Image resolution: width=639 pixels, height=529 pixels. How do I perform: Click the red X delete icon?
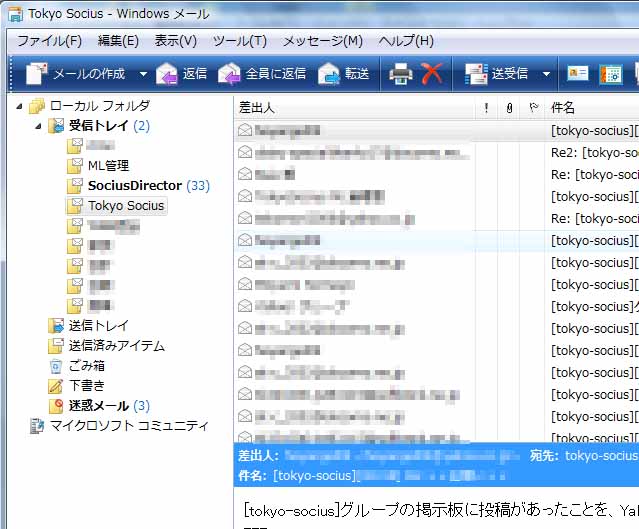[x=432, y=74]
